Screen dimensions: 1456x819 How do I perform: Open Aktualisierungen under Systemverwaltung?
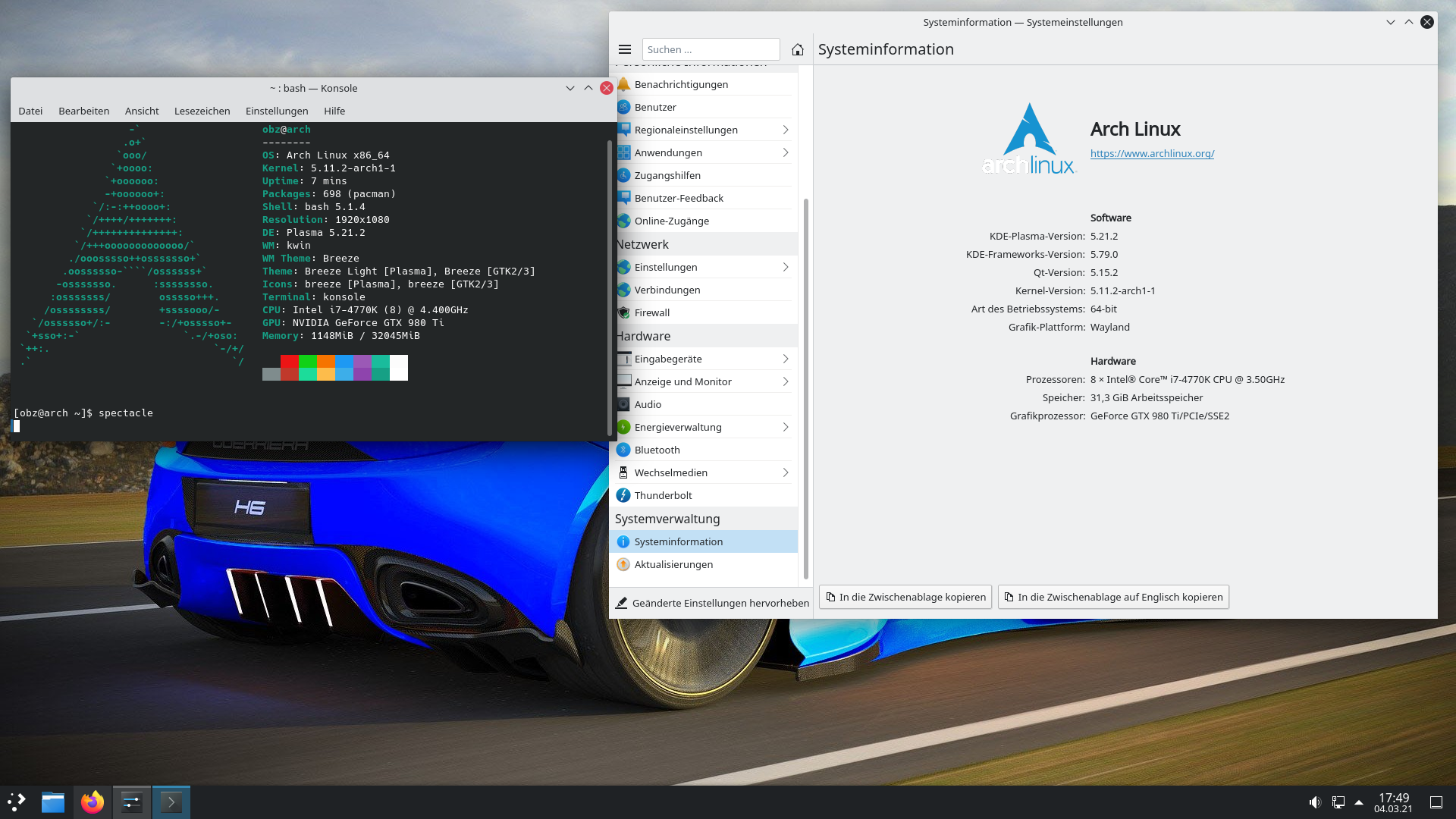[673, 564]
